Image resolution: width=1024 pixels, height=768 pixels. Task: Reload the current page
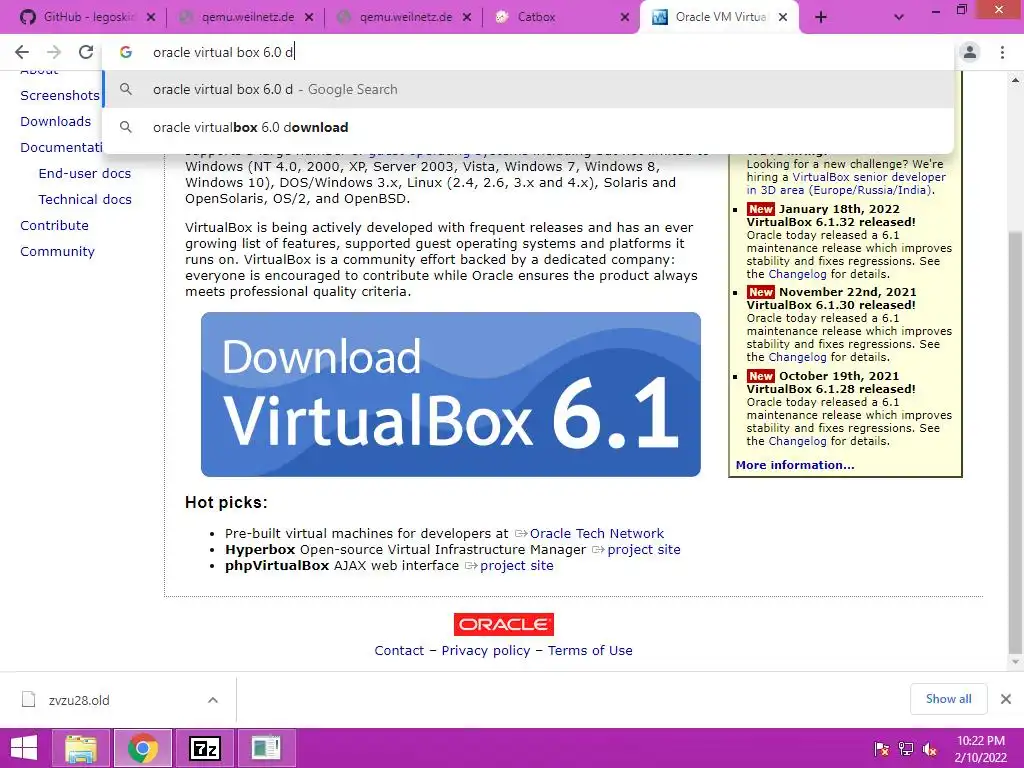click(x=86, y=52)
